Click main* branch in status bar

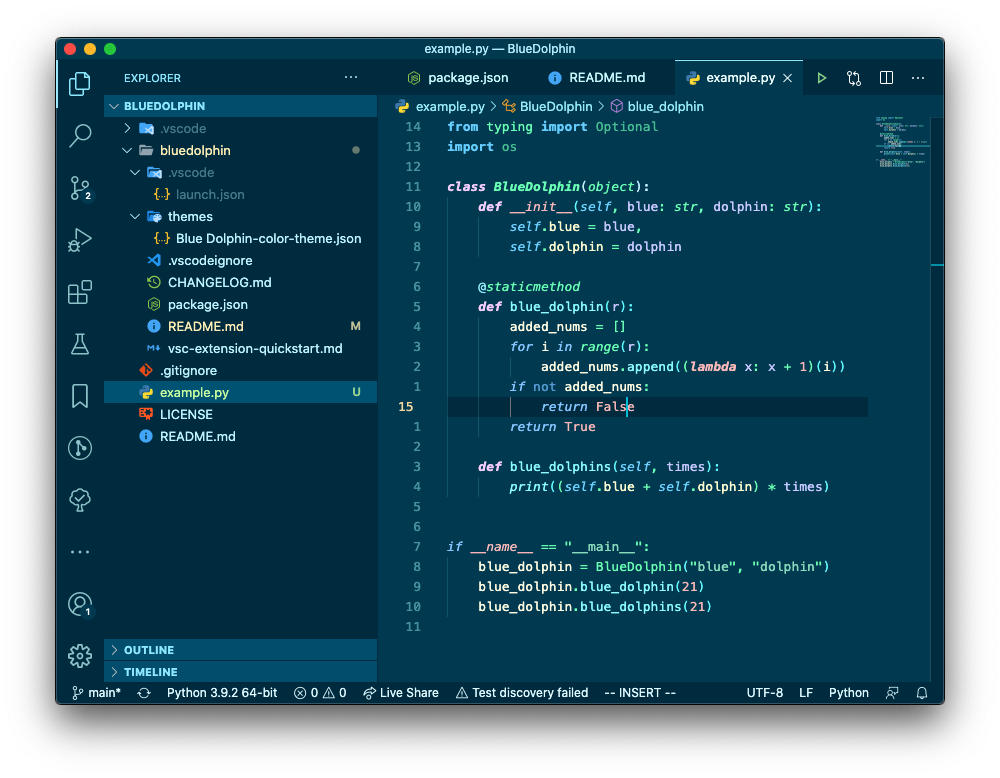[96, 693]
